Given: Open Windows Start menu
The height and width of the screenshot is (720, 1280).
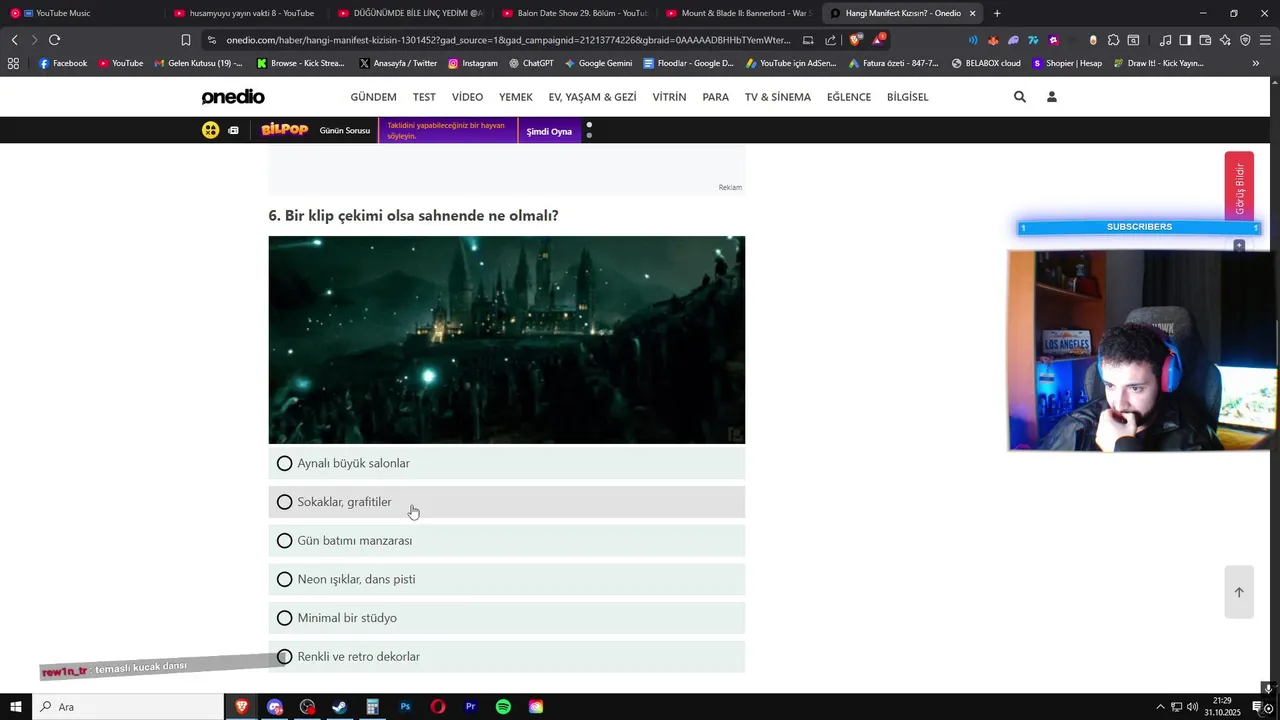Looking at the screenshot, I should pos(15,707).
